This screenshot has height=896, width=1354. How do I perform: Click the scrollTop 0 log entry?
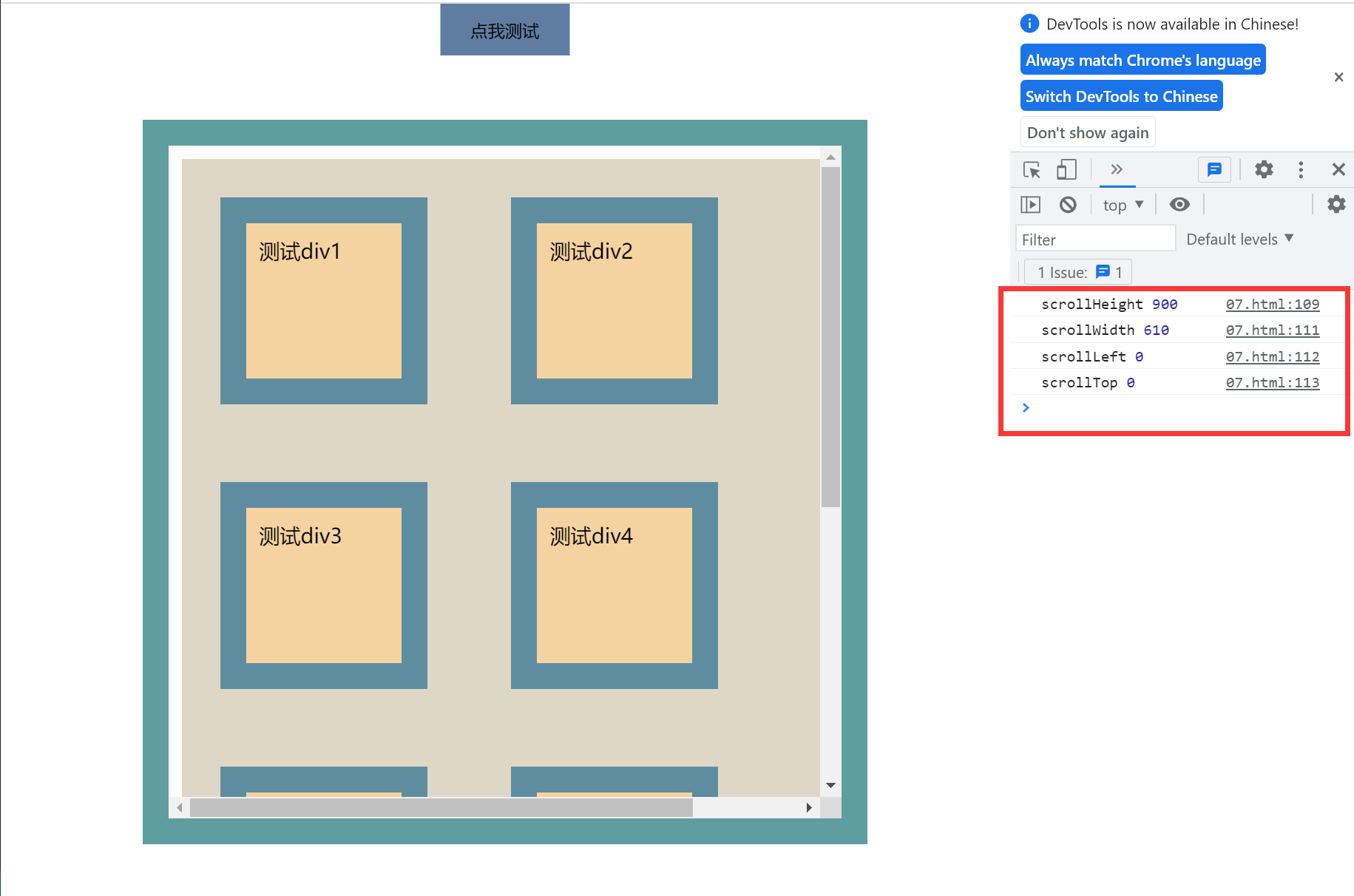[1088, 382]
